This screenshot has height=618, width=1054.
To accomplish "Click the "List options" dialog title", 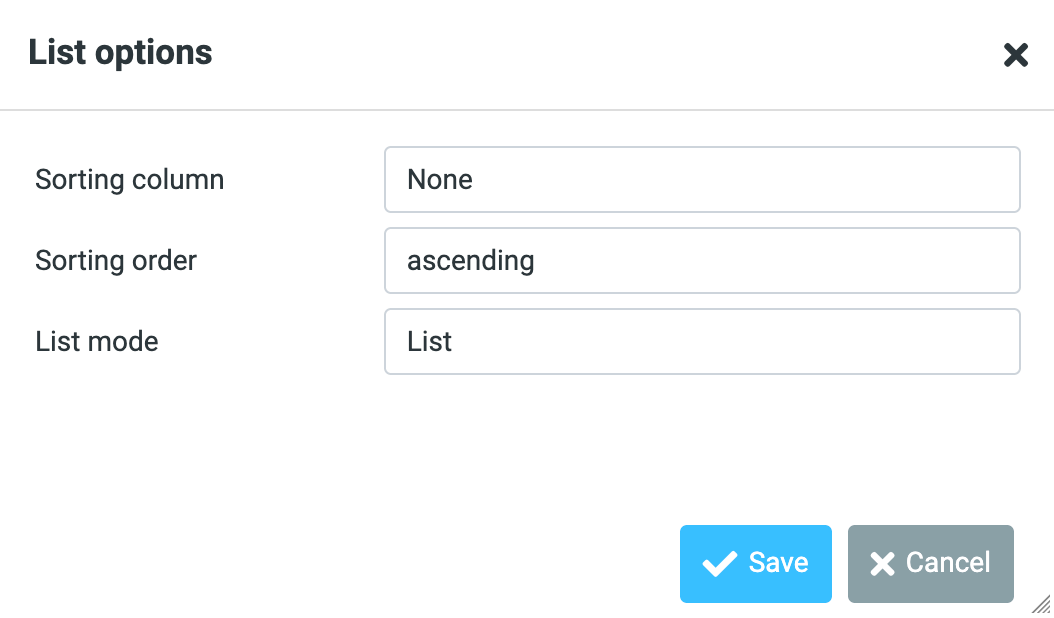I will pos(120,52).
